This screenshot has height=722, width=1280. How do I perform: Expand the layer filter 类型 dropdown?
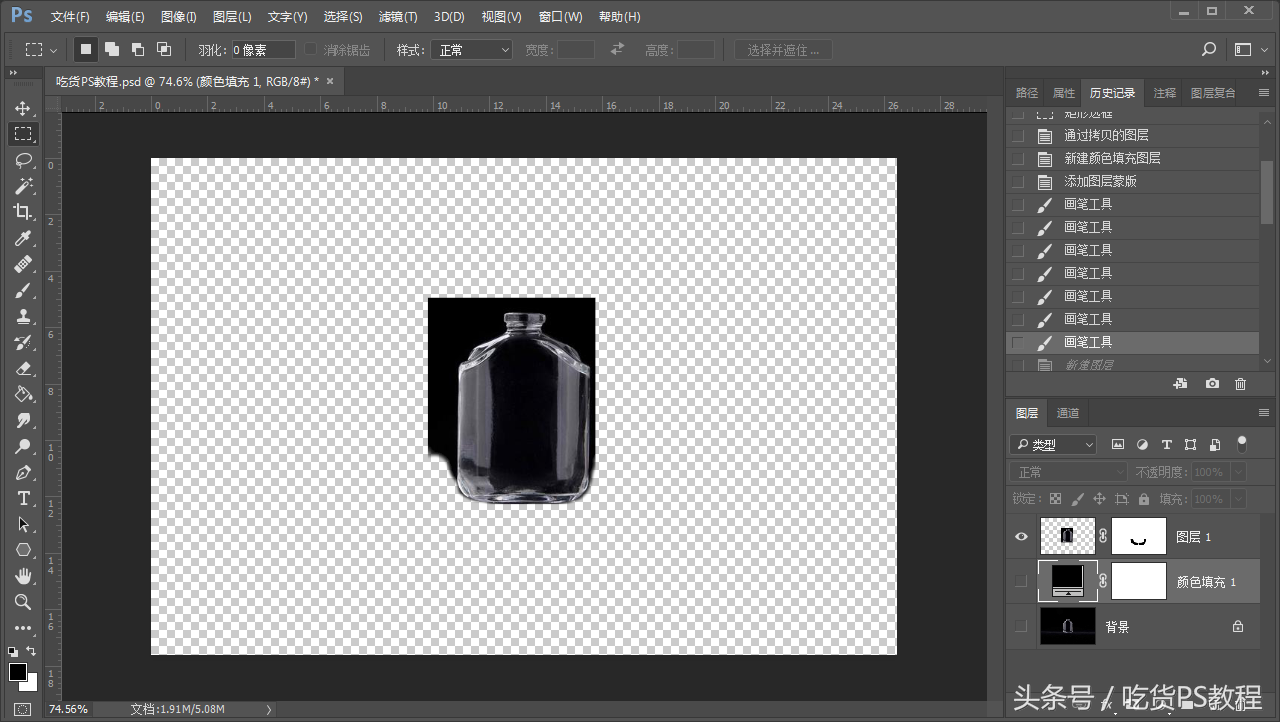(1054, 444)
